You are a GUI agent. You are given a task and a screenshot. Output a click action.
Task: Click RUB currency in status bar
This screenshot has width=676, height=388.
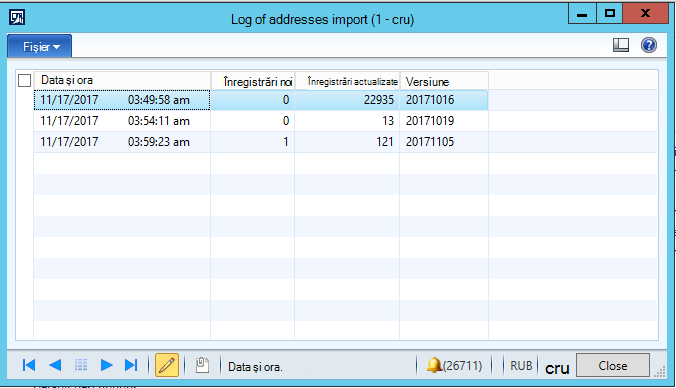tap(521, 366)
